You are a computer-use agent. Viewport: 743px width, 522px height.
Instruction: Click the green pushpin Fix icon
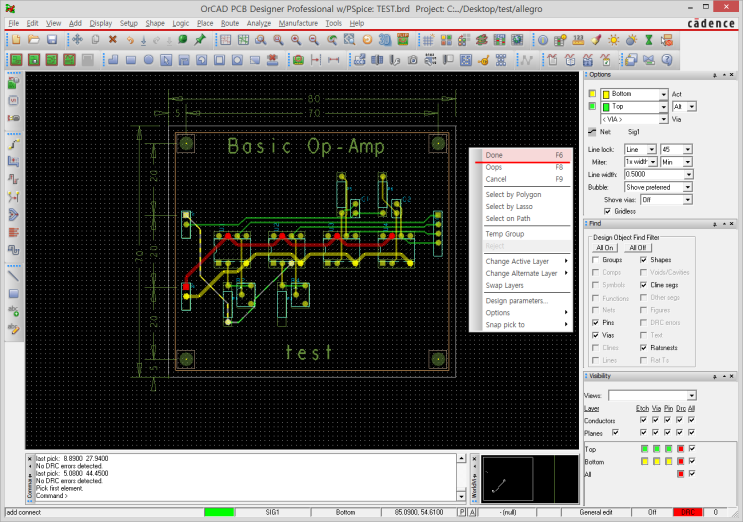point(200,39)
